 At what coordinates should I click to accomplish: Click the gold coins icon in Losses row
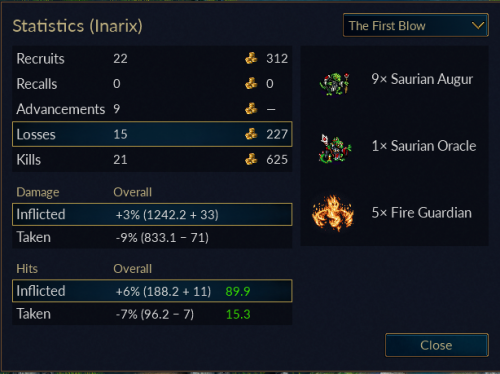click(x=251, y=134)
